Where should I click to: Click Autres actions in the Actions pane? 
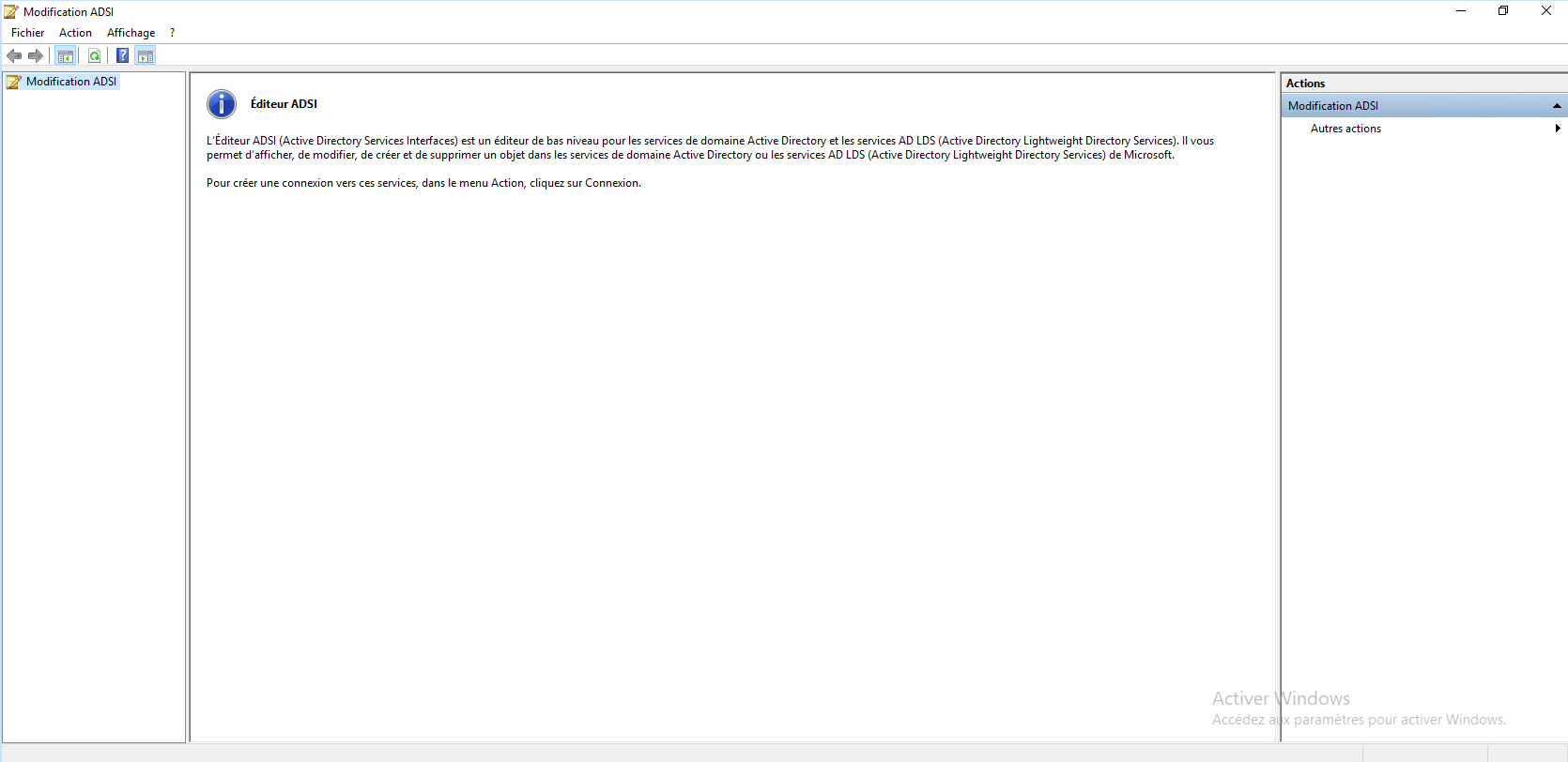click(x=1345, y=129)
